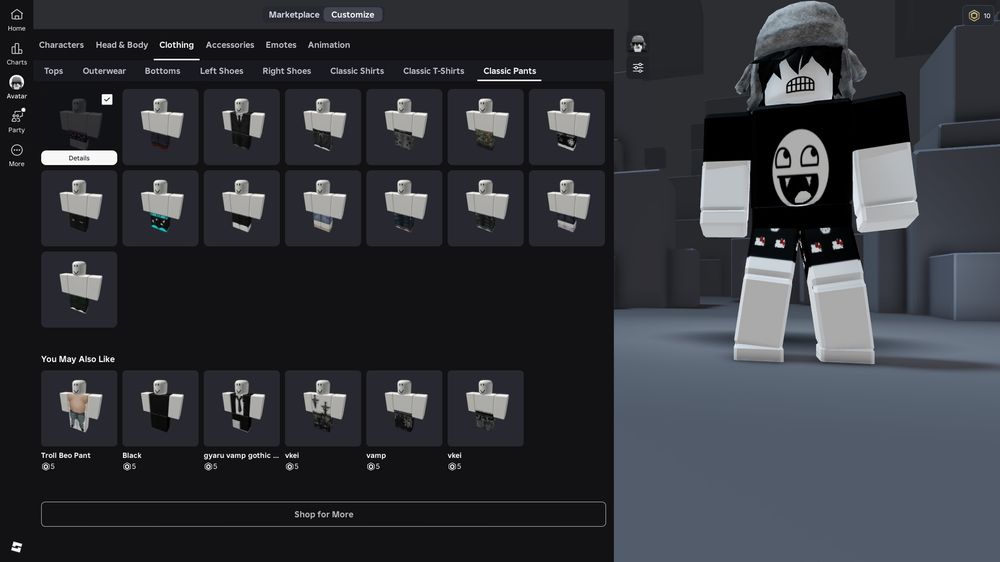Open the Troll Beo Pant item
This screenshot has height=562, width=1000.
coord(79,408)
